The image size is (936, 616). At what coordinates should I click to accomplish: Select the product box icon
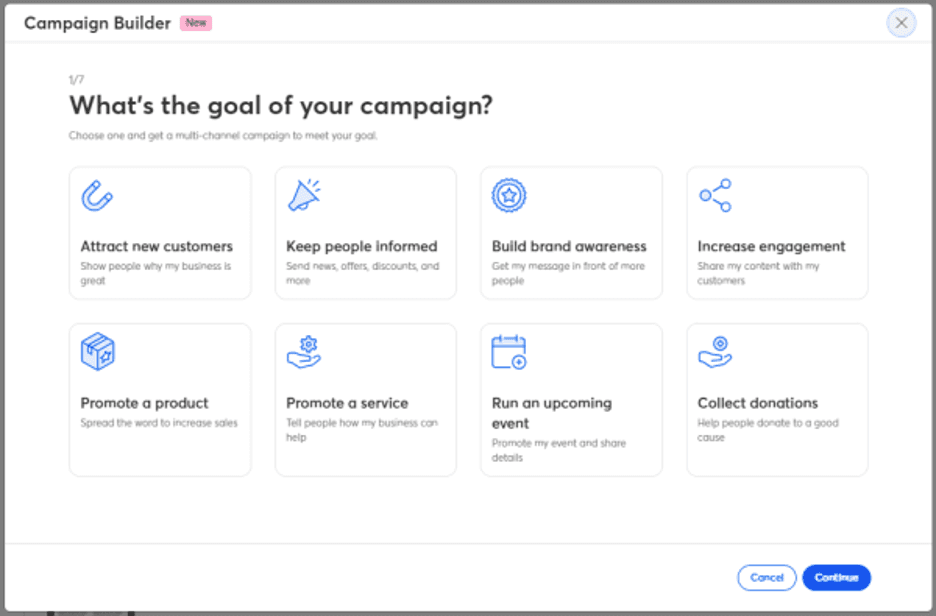click(x=97, y=352)
